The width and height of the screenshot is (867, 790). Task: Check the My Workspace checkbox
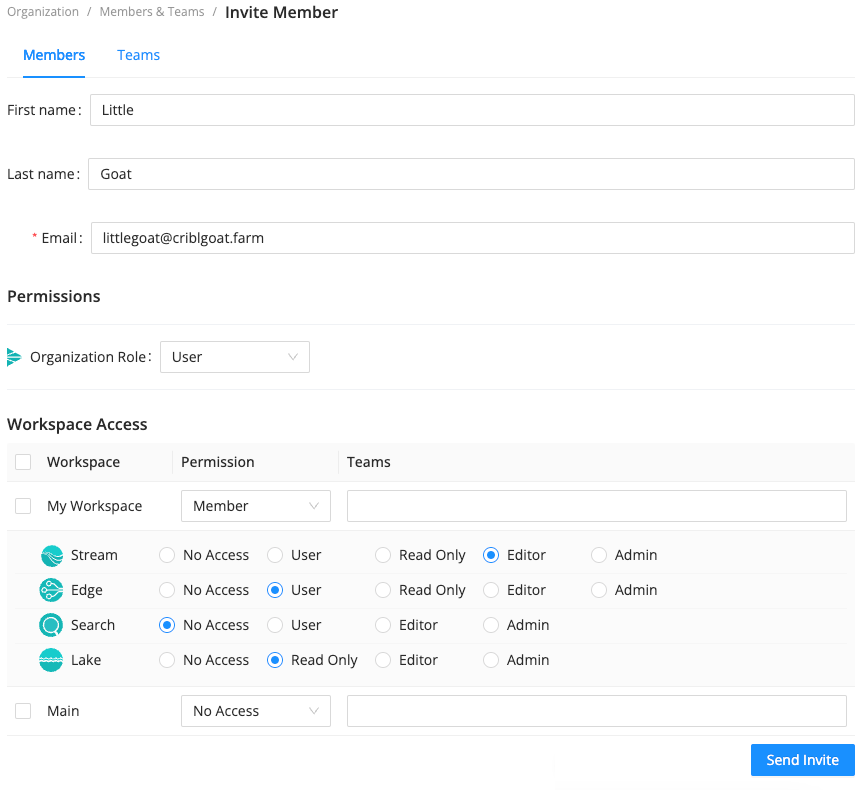pos(23,506)
